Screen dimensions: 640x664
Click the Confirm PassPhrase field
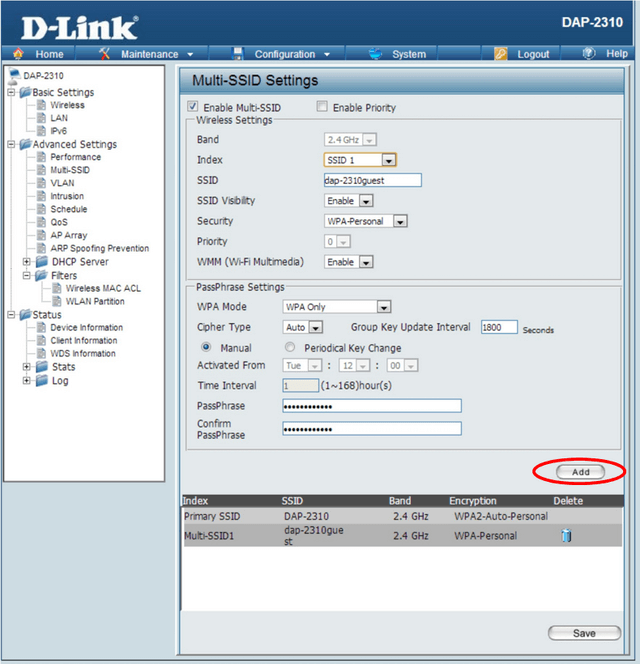coord(372,429)
